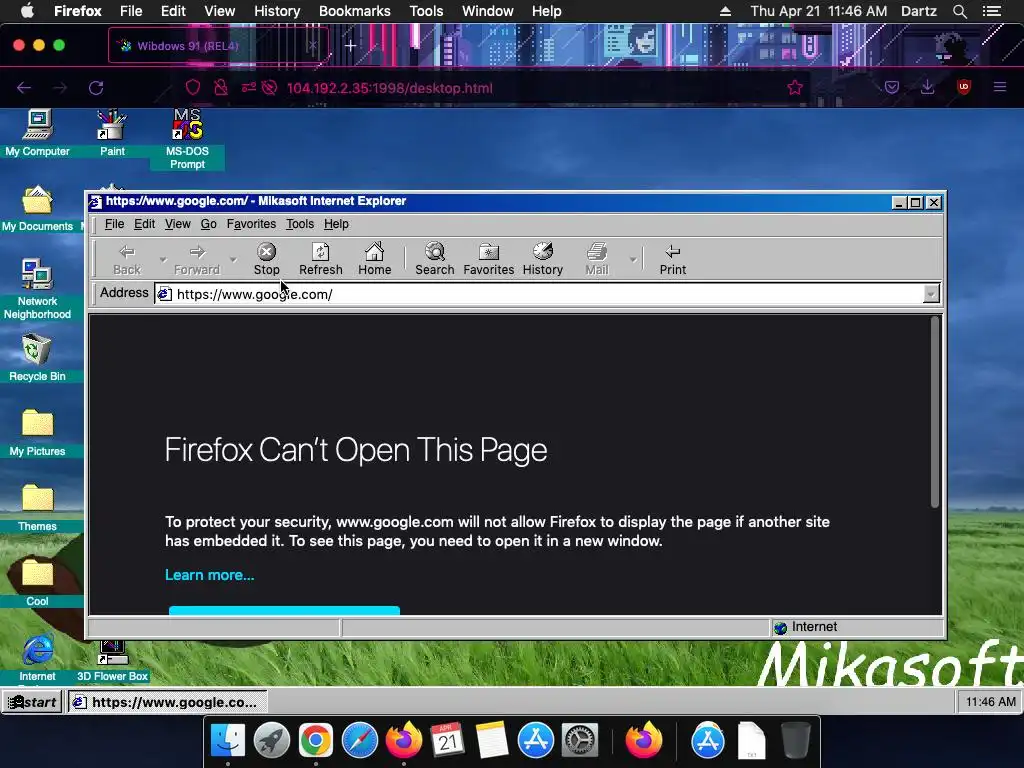The height and width of the screenshot is (768, 1024).
Task: Expand the Forward history dropdown arrow
Action: click(x=233, y=259)
